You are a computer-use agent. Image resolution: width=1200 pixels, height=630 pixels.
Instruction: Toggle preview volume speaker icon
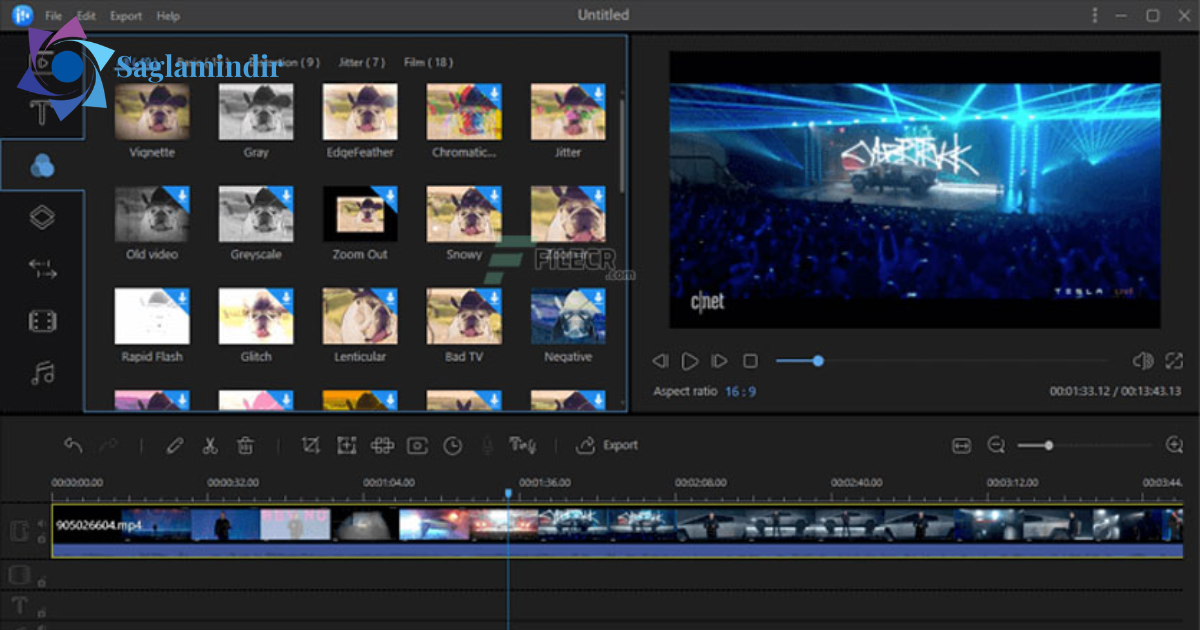(1142, 361)
